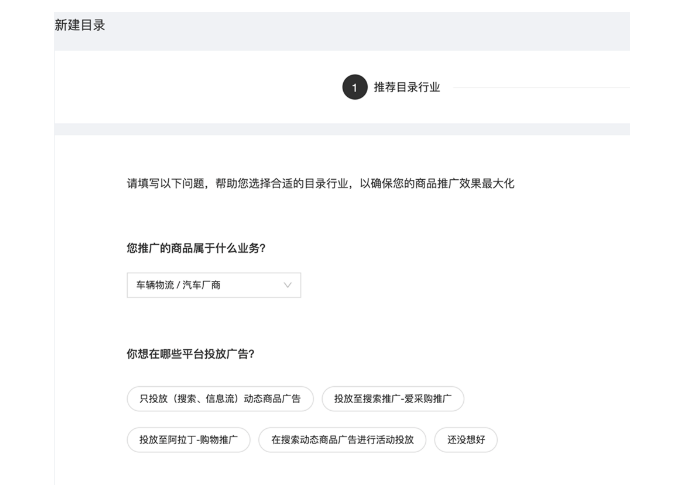
Task: Open the 车辆物流 / 汽车厂商 business dropdown
Action: click(x=214, y=285)
